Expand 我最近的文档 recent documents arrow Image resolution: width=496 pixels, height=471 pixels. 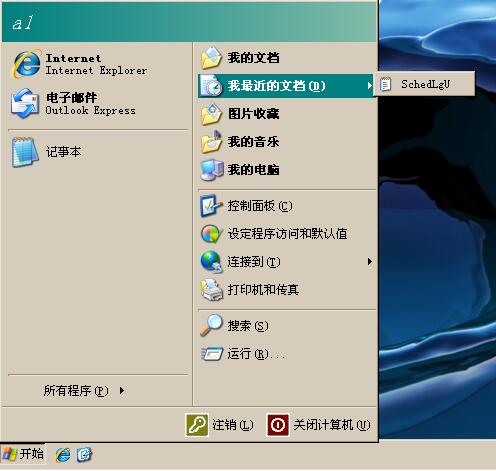click(x=369, y=86)
